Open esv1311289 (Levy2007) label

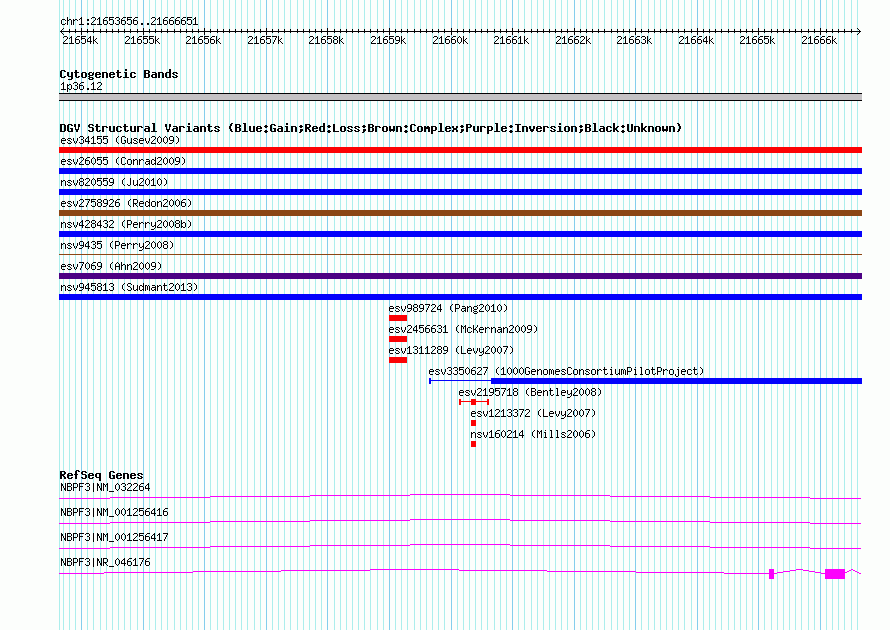click(x=451, y=350)
